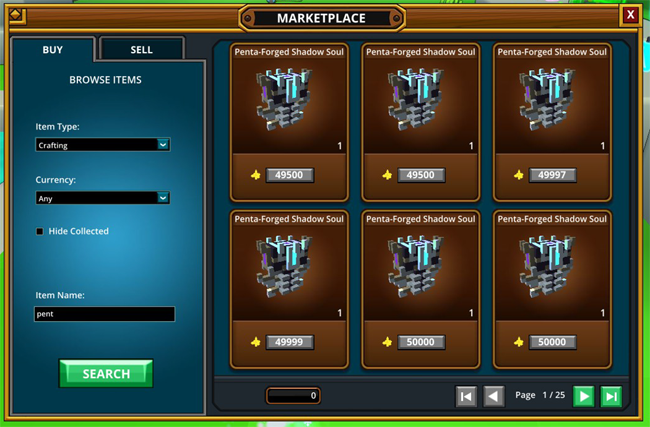
Task: Click the quantity field showing 0
Action: tap(293, 395)
